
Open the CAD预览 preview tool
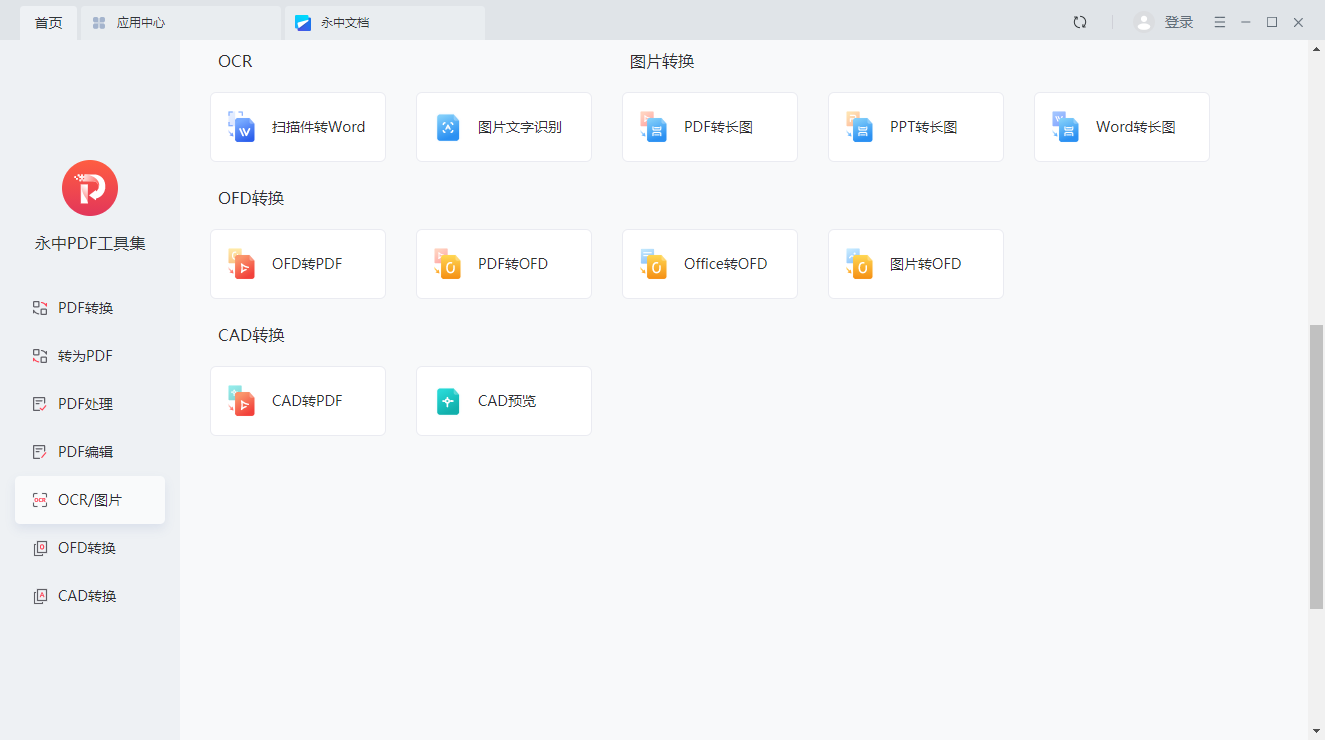pos(503,400)
